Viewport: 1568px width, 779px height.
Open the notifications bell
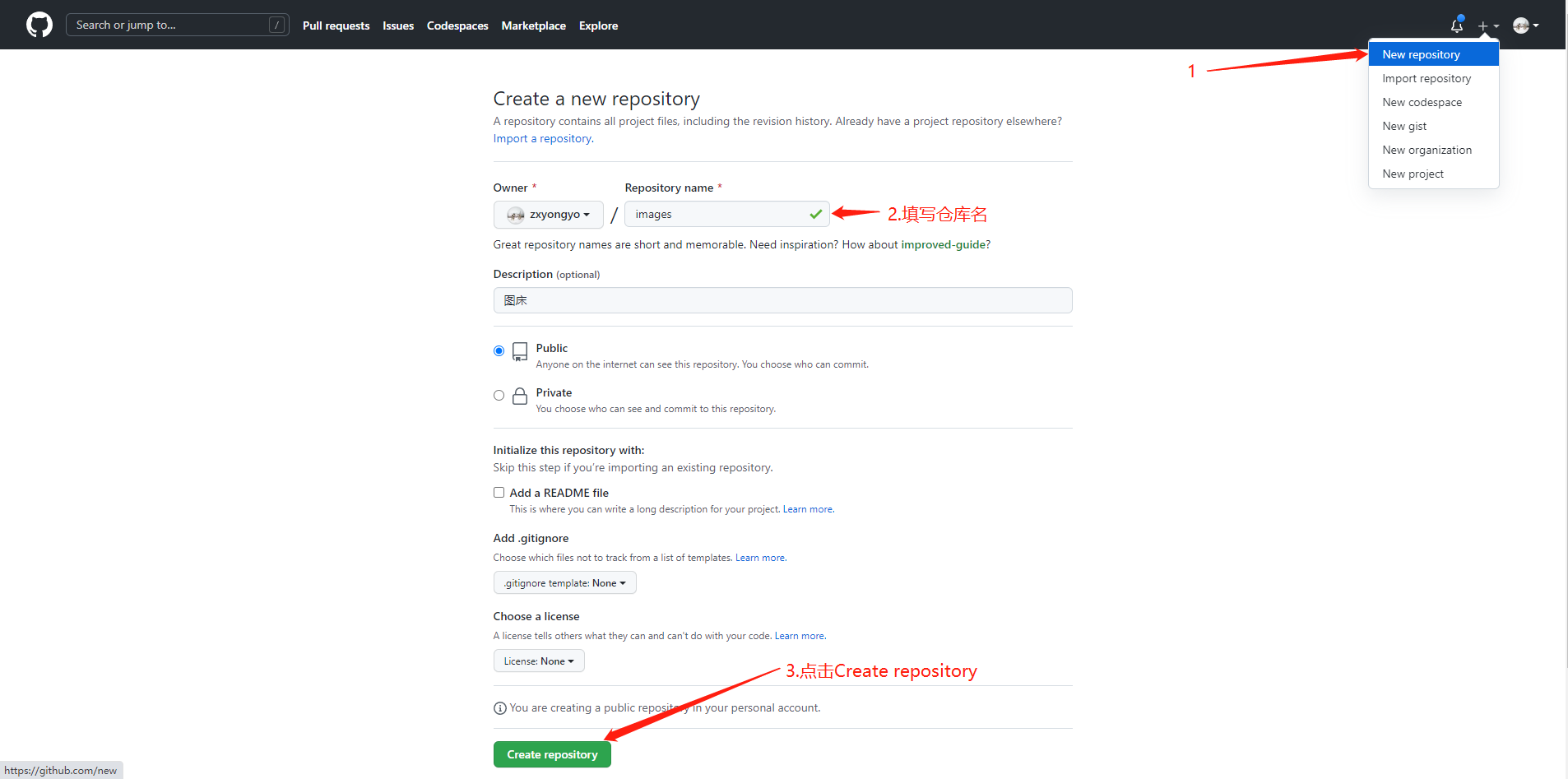click(x=1457, y=25)
